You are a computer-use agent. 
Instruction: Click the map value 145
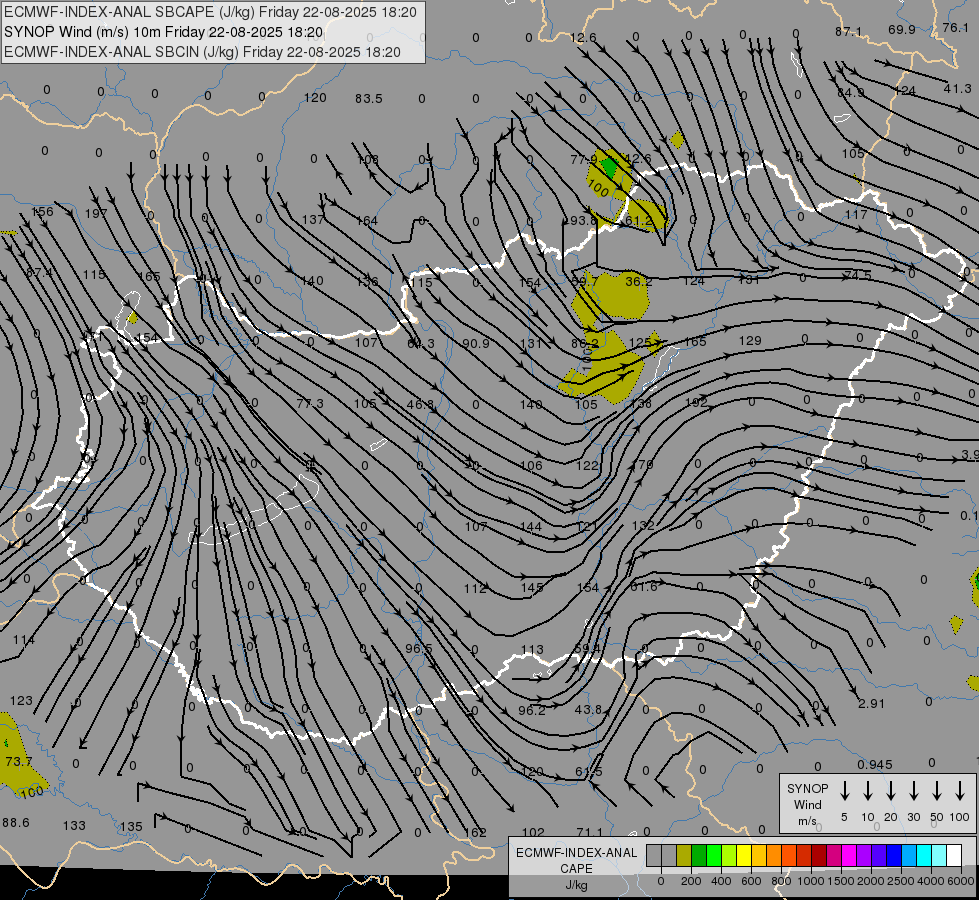(532, 588)
